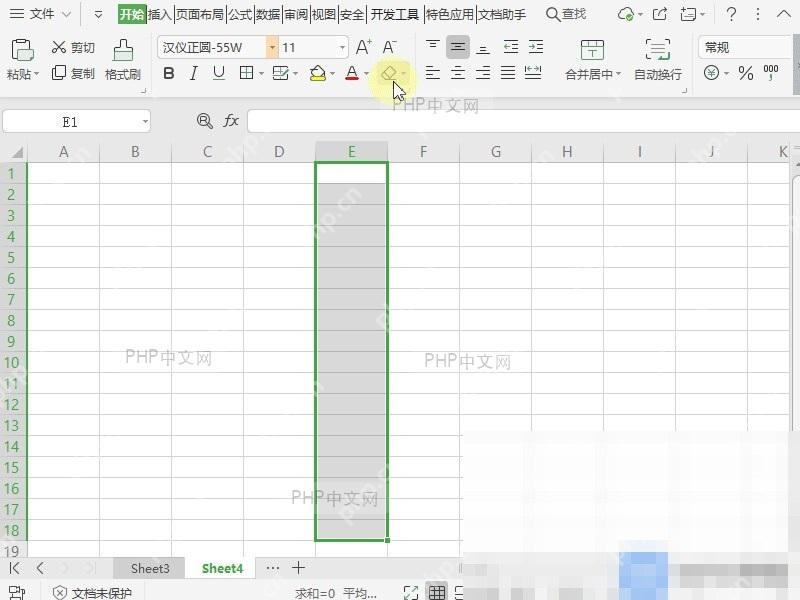This screenshot has height=600, width=800.
Task: Add a new sheet with plus
Action: click(x=298, y=567)
